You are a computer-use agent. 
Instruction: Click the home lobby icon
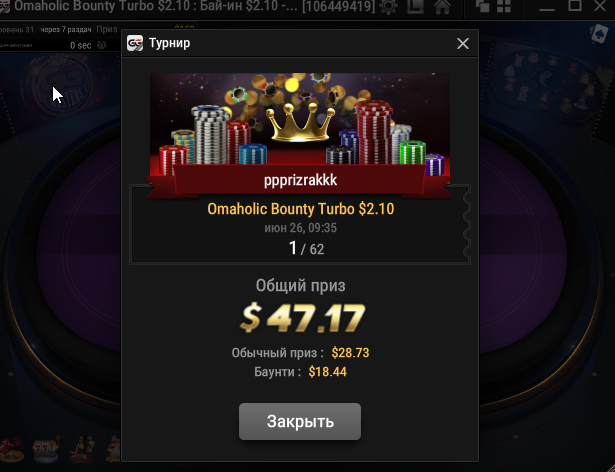point(442,6)
